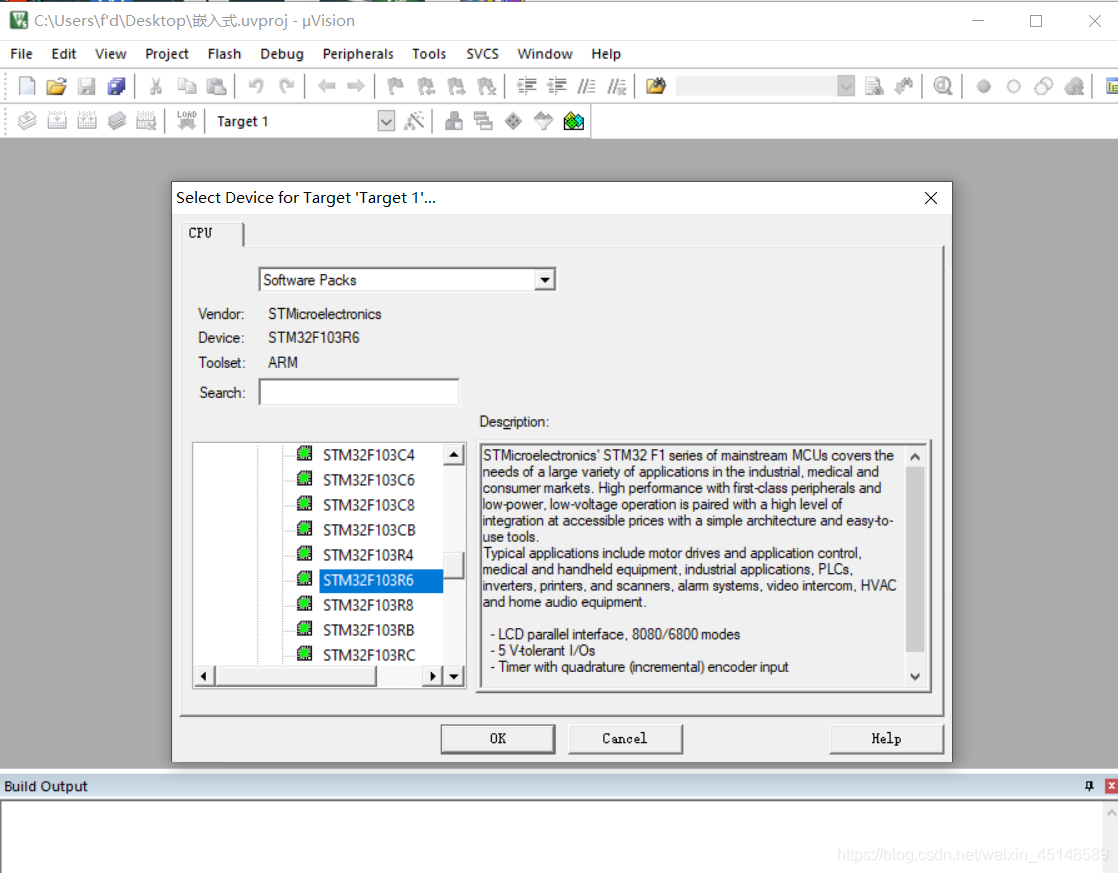Open the Software Packs dropdown
The image size is (1118, 873).
pos(545,280)
